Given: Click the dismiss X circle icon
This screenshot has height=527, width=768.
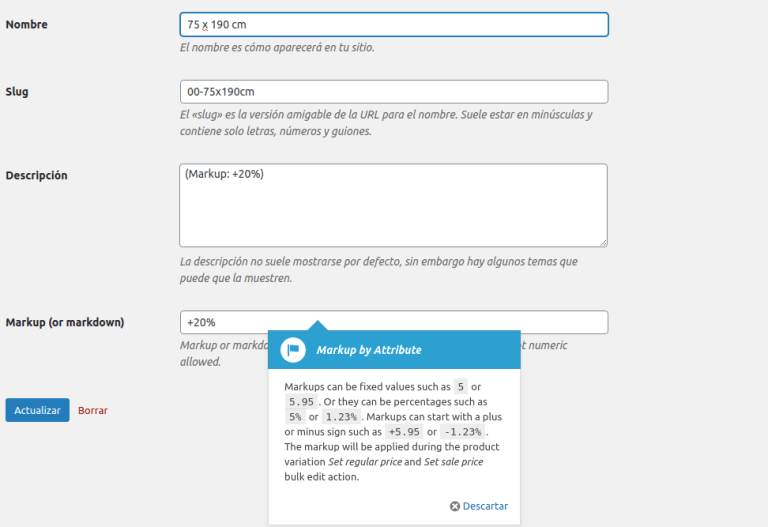Looking at the screenshot, I should coord(455,506).
